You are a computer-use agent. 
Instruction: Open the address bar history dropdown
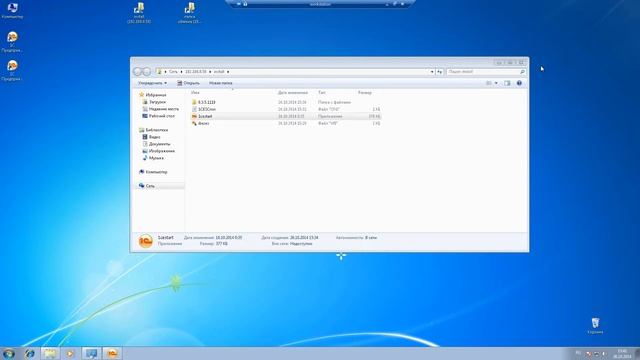click(432, 72)
